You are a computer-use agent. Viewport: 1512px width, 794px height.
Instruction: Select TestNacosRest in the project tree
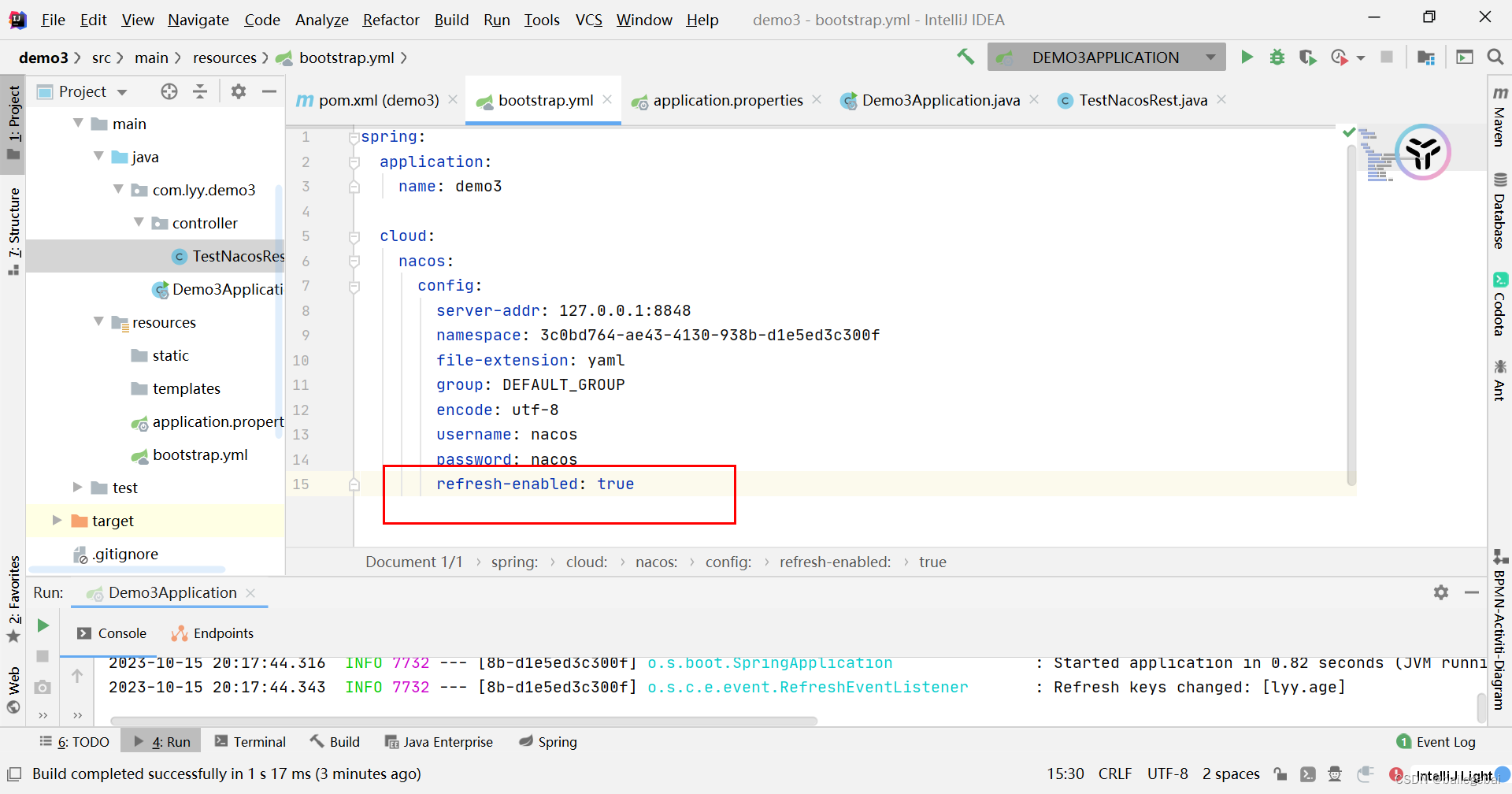(238, 256)
